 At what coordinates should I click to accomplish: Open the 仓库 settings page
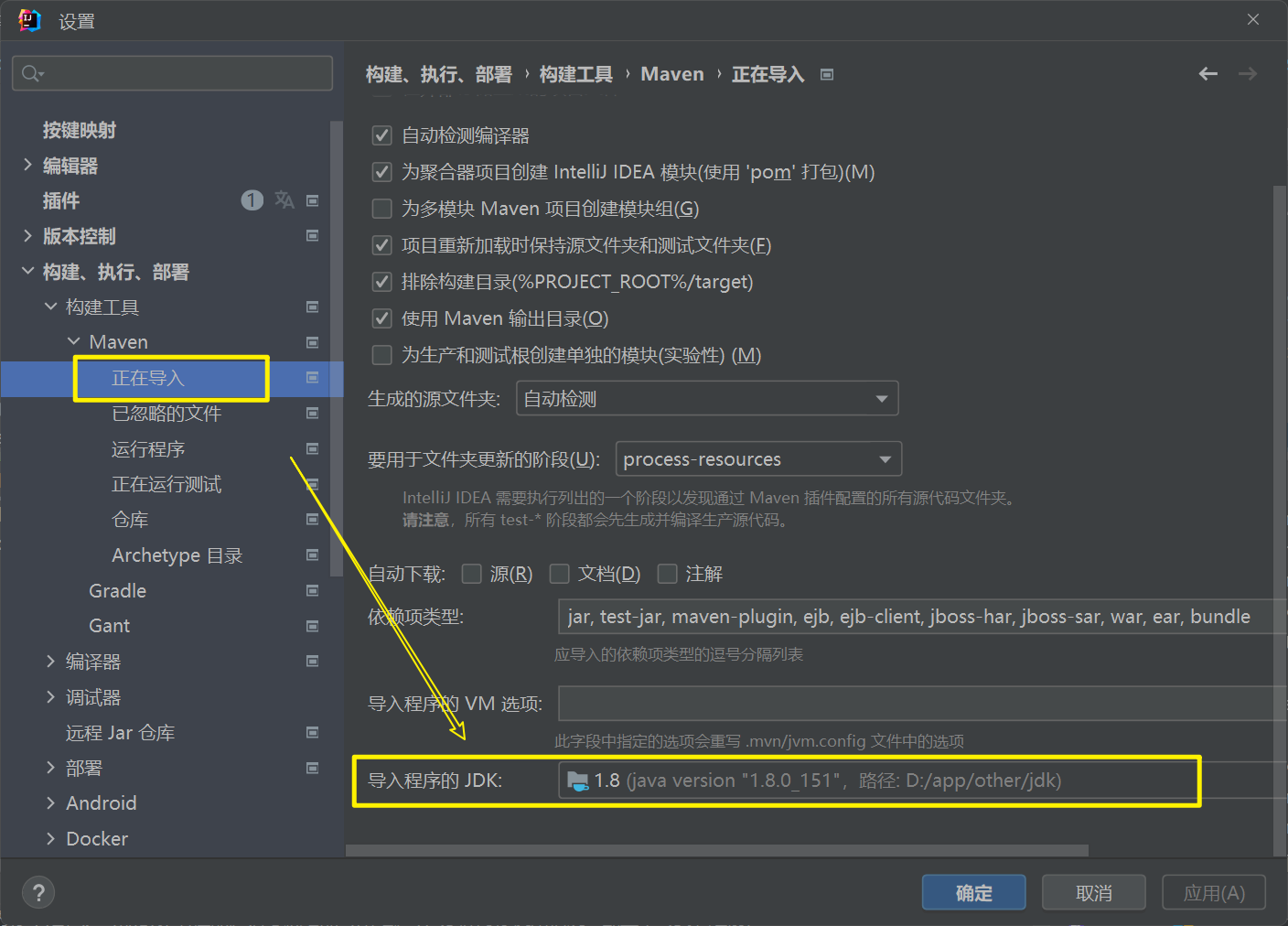(130, 520)
